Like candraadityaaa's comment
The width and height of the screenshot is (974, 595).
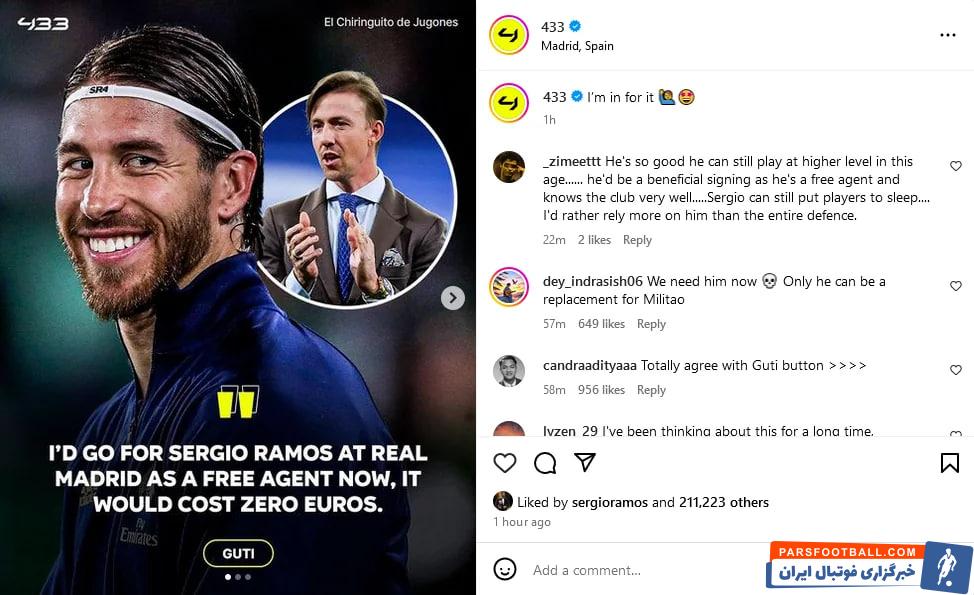click(955, 370)
